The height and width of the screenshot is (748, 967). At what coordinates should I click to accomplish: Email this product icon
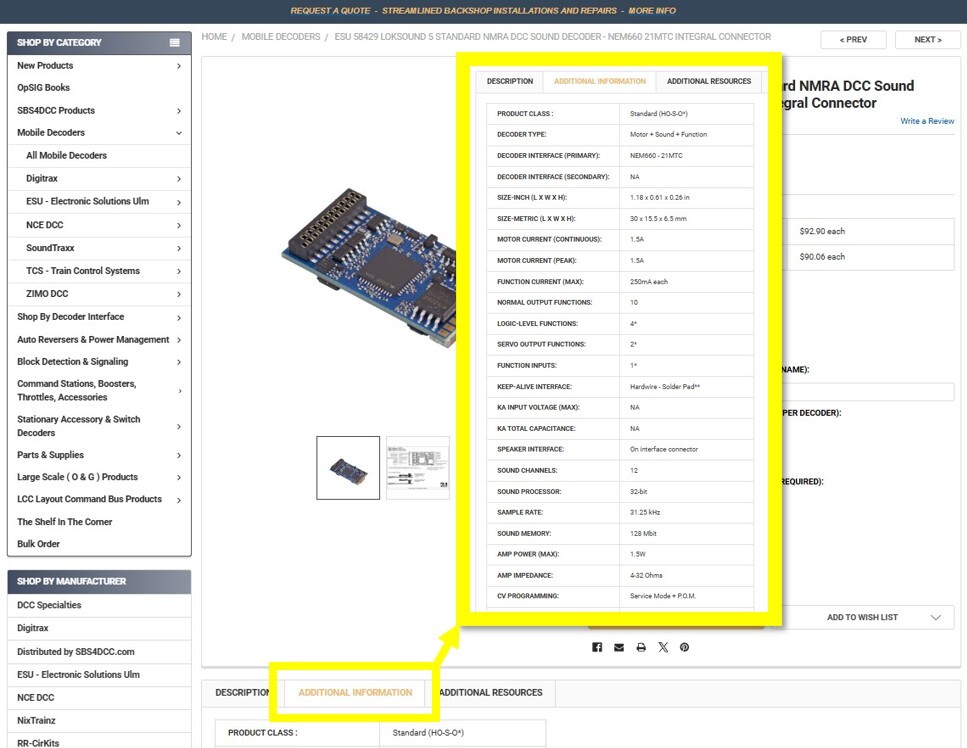point(619,647)
